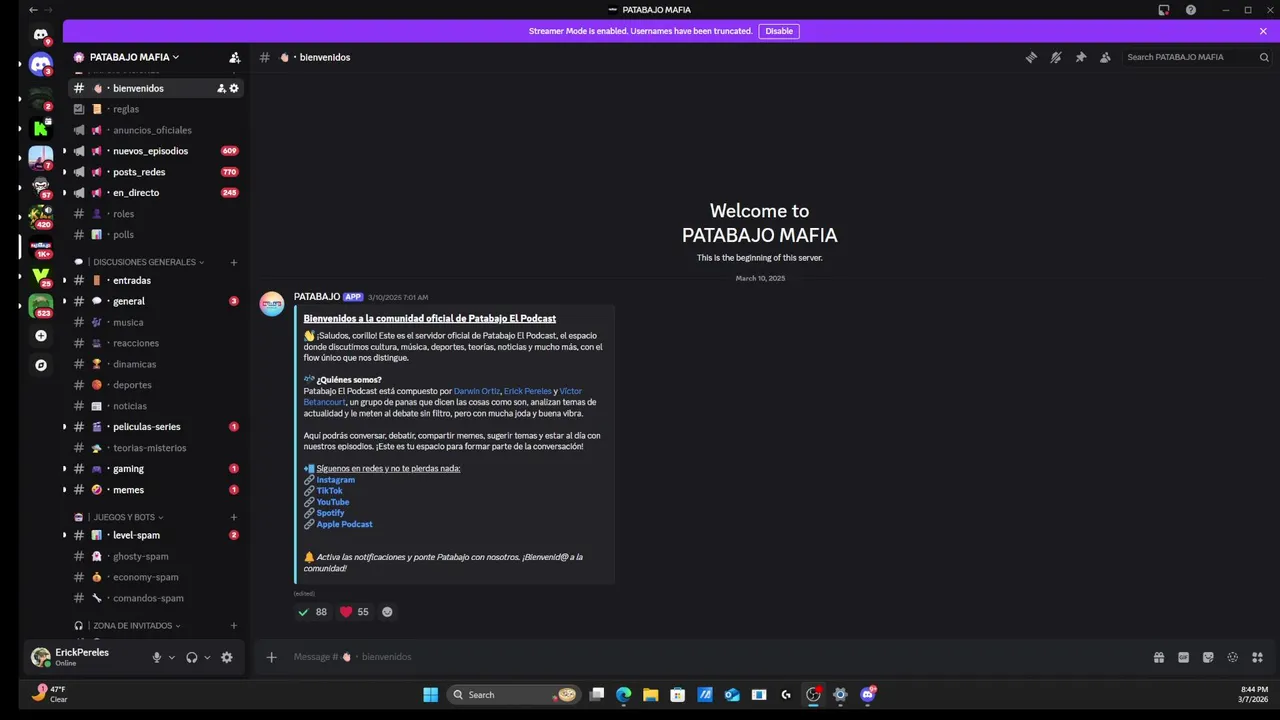
Task: Open the Spotify link
Action: coord(330,513)
